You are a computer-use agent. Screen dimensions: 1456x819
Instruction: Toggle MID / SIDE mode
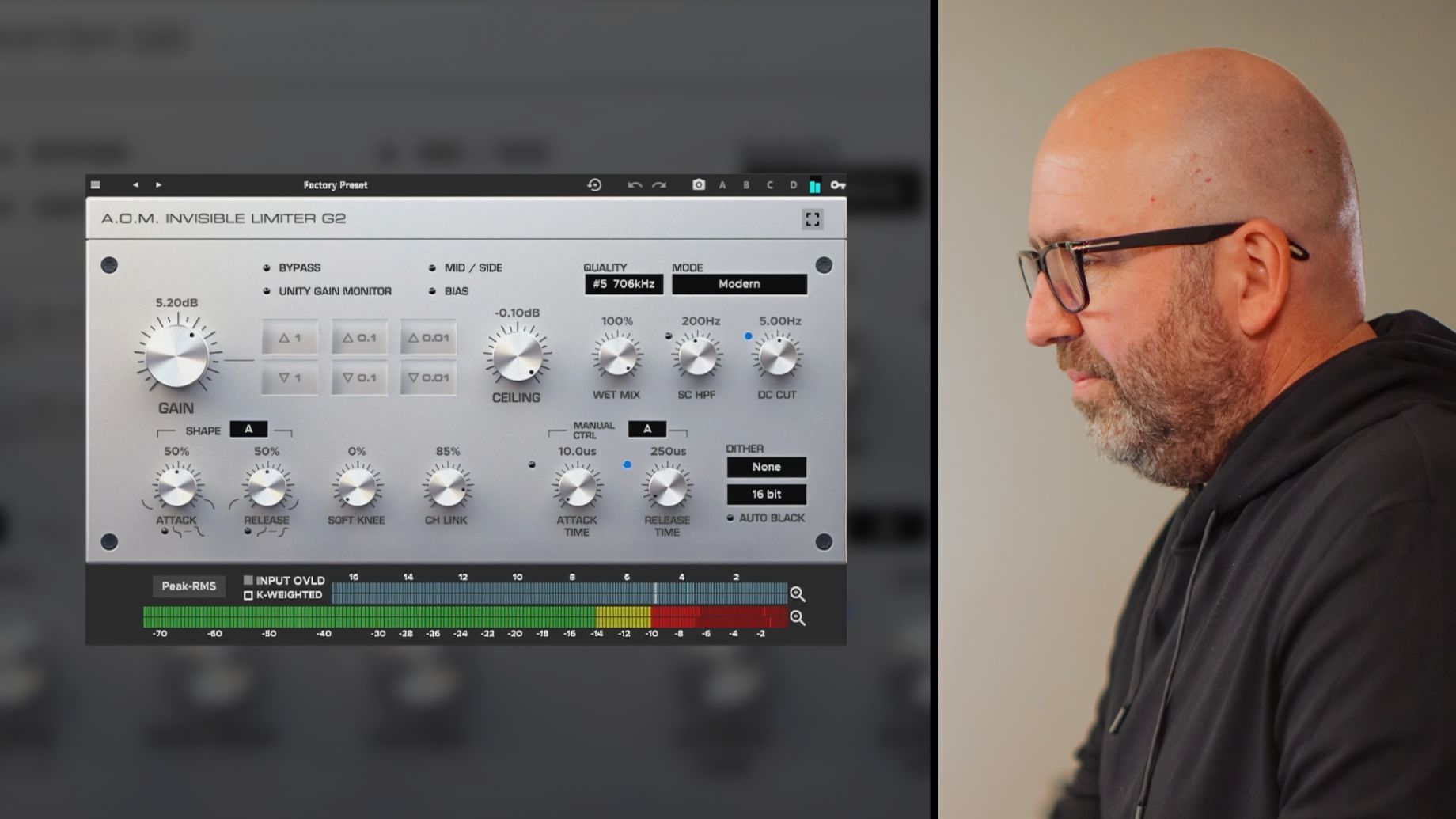(432, 268)
